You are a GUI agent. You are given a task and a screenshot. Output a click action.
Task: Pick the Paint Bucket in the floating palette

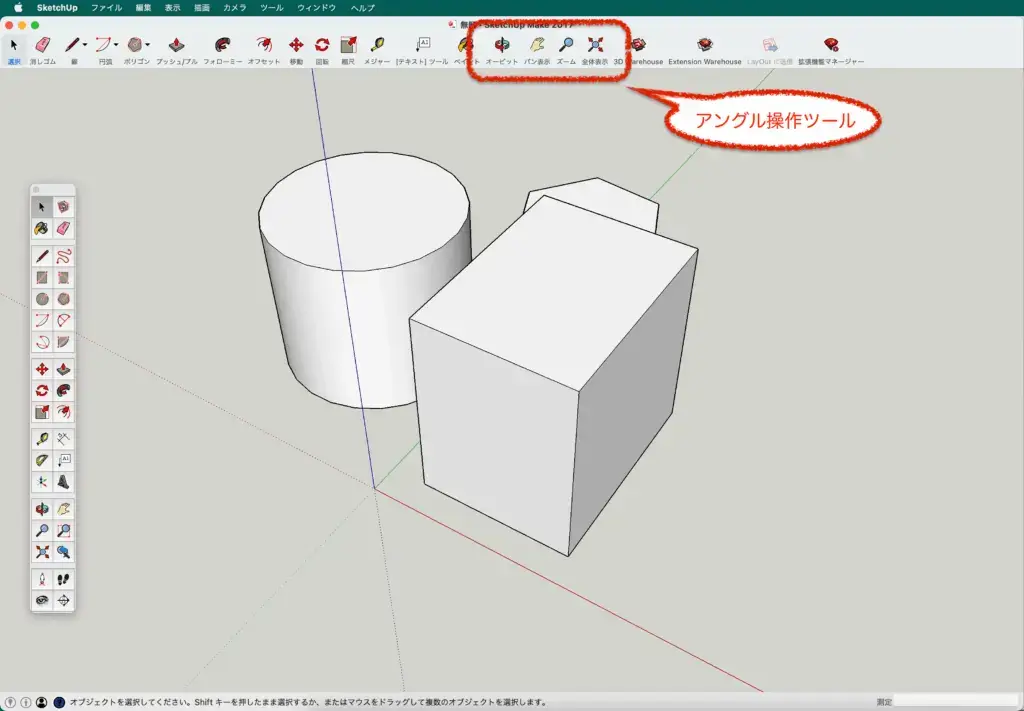click(42, 228)
